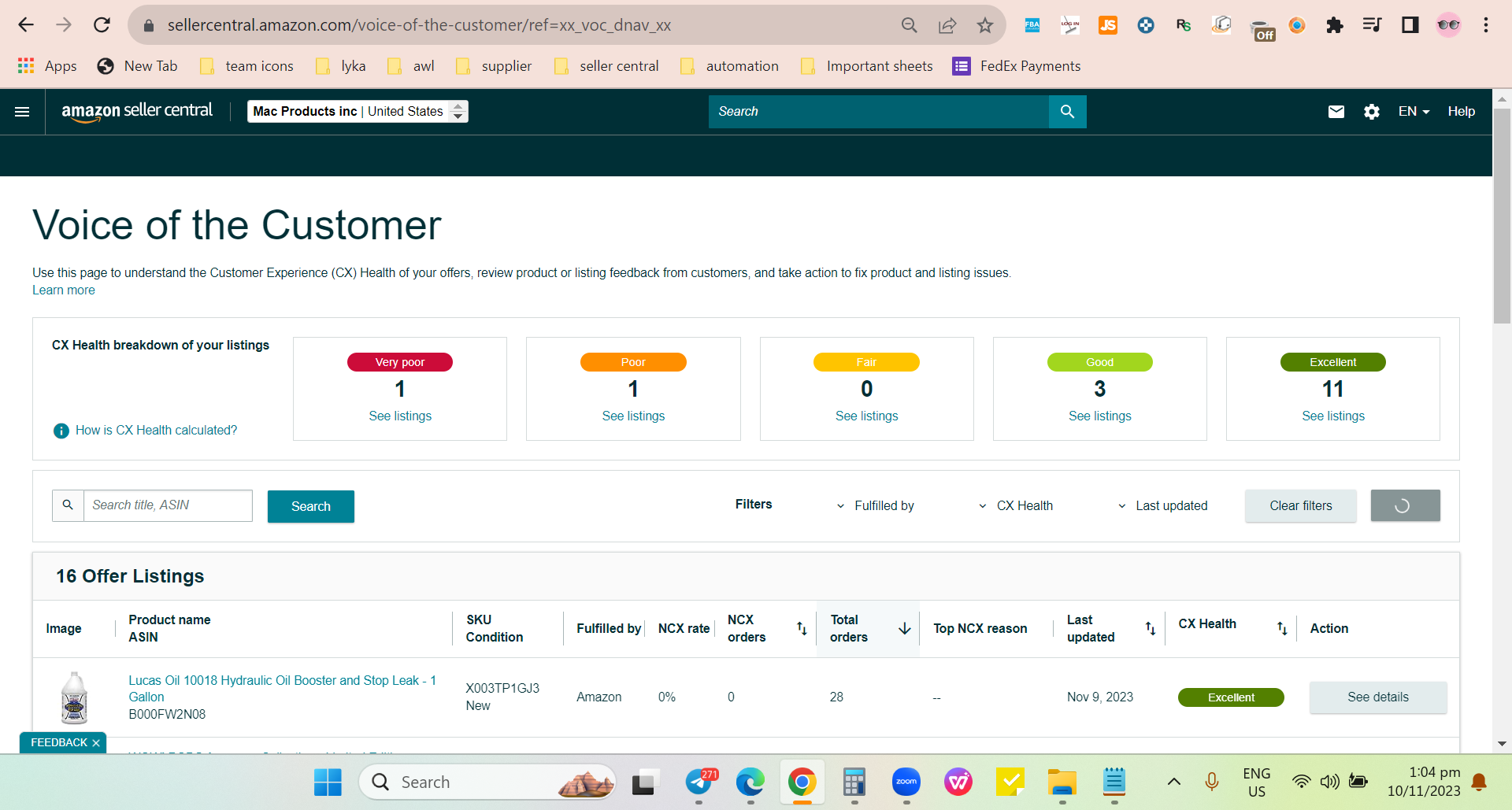Open the system clock and date
The image size is (1512, 810).
pos(1424,782)
